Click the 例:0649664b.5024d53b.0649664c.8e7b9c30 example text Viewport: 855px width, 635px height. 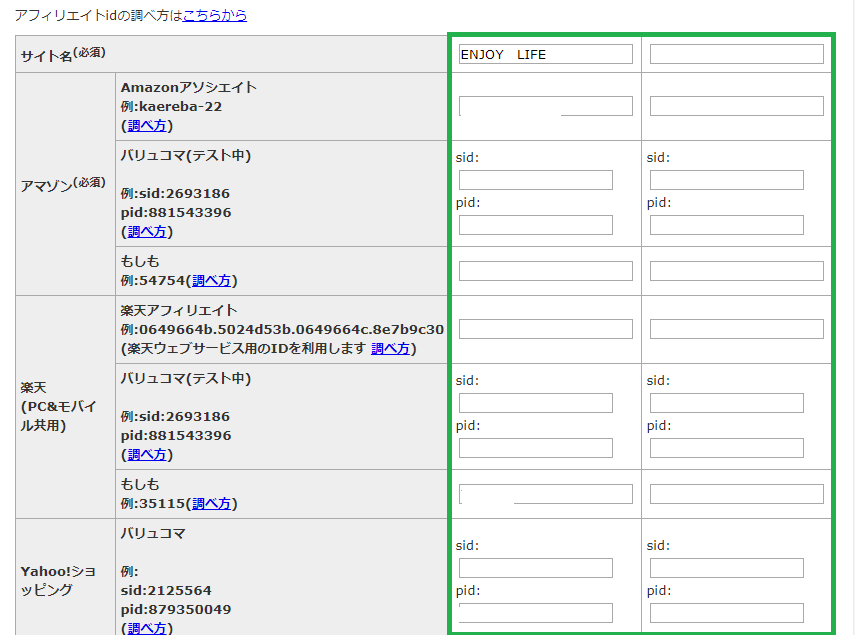coord(282,330)
